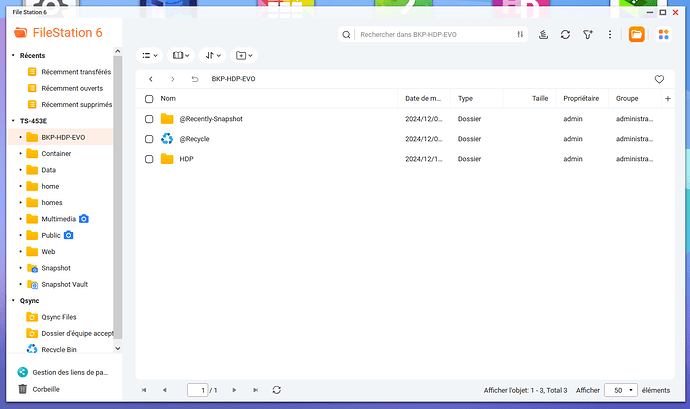Open the three-dot more options menu
Image resolution: width=690 pixels, height=409 pixels.
pyautogui.click(x=610, y=34)
